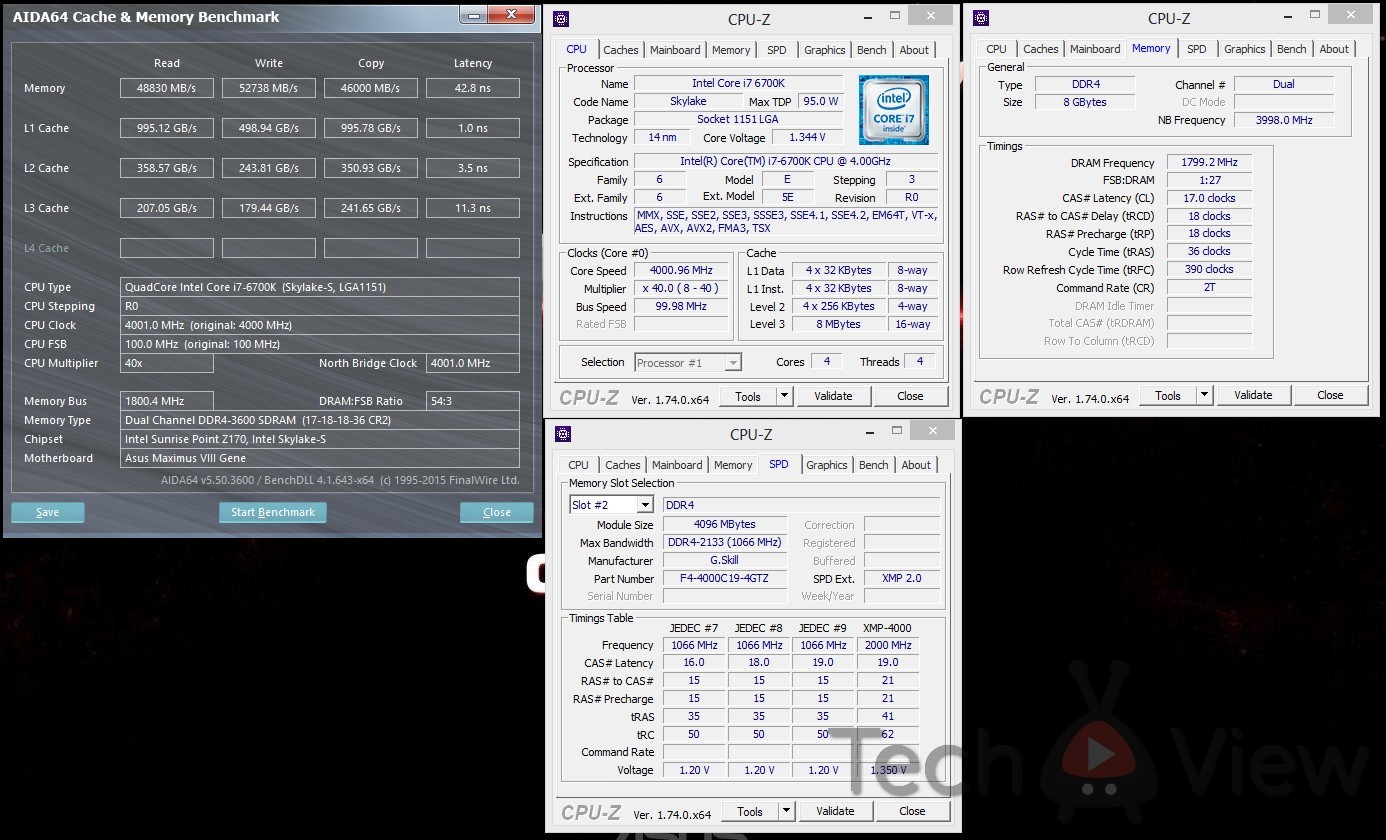Image resolution: width=1386 pixels, height=840 pixels.
Task: Click the Code Name value Skylake
Action: (688, 102)
